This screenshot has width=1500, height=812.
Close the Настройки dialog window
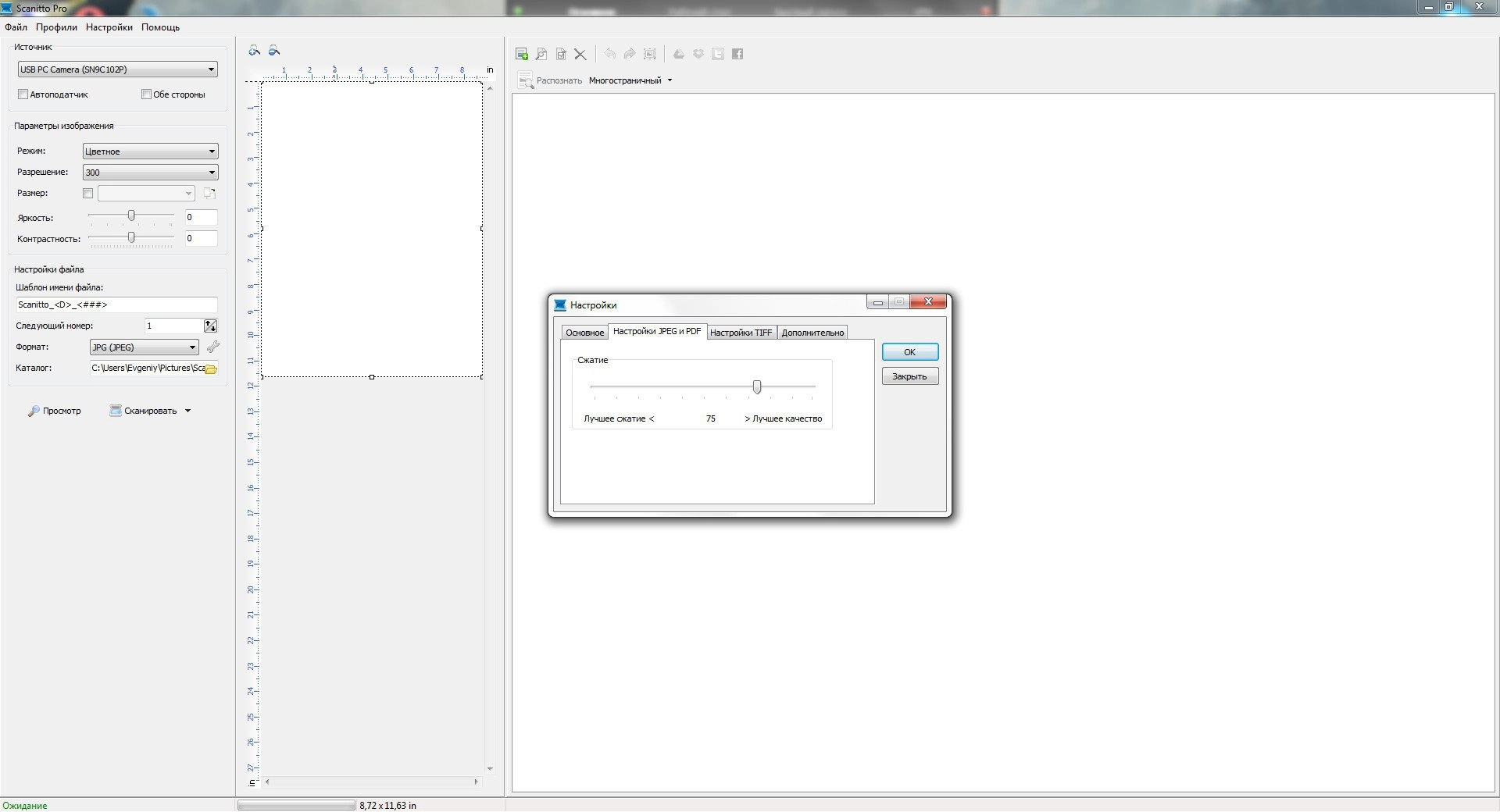click(x=928, y=301)
